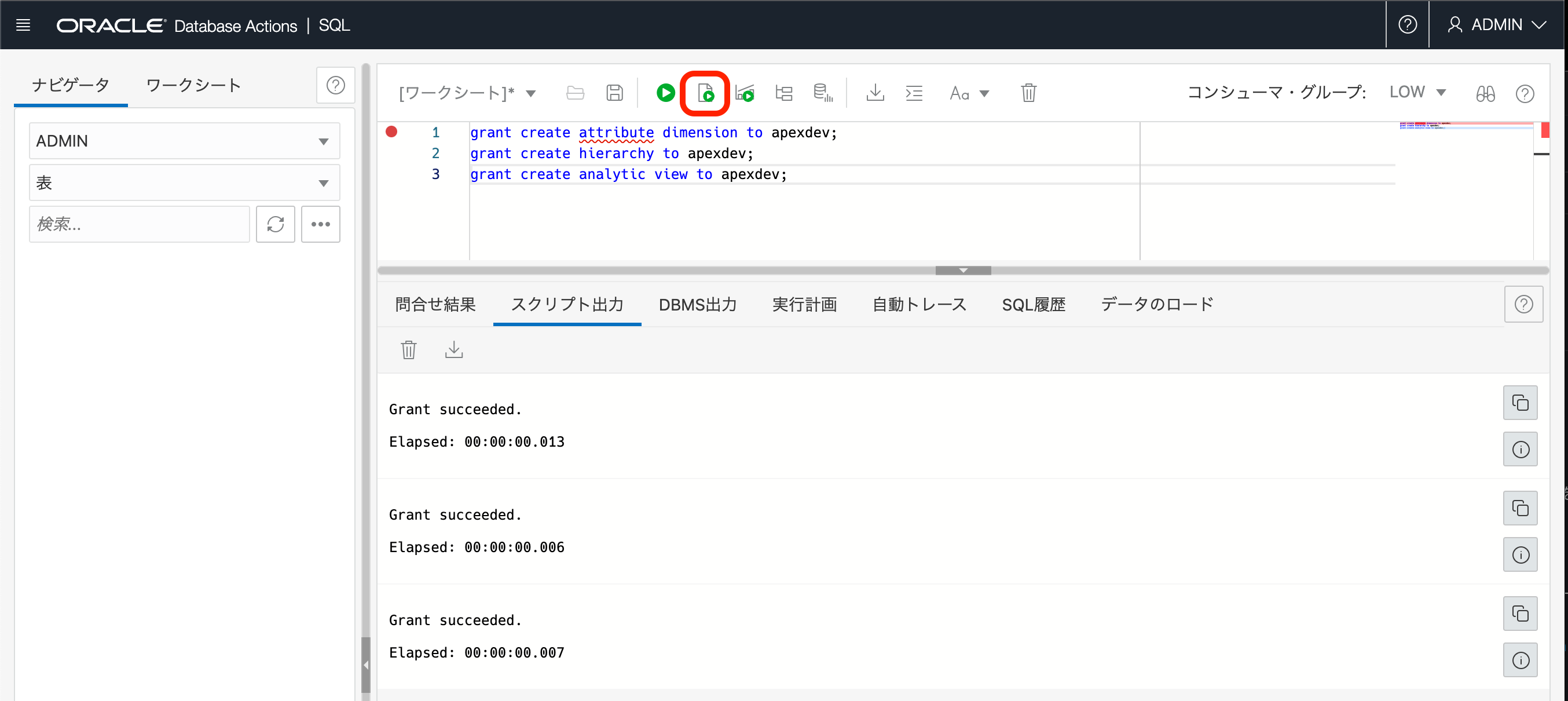Click the Format (indent) toolbar icon

click(914, 93)
